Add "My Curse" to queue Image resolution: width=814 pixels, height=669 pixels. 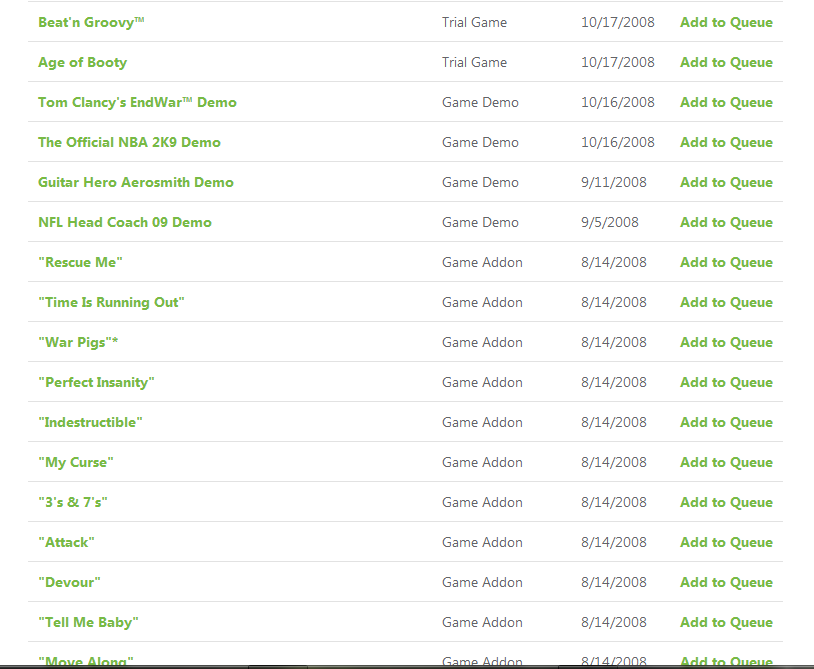tap(726, 462)
